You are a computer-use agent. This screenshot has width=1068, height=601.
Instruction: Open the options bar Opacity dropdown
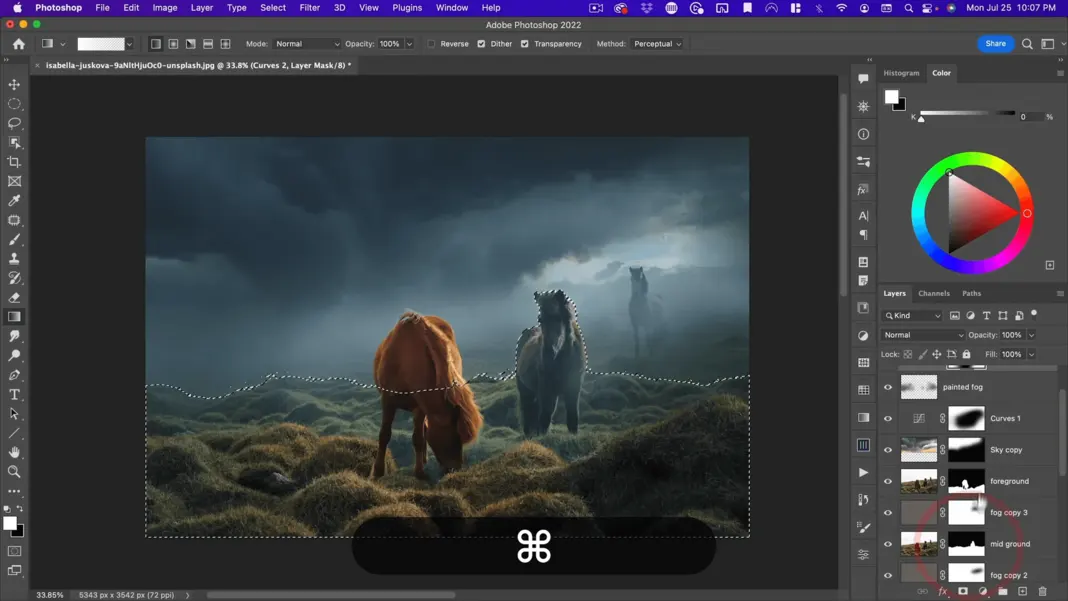point(409,44)
